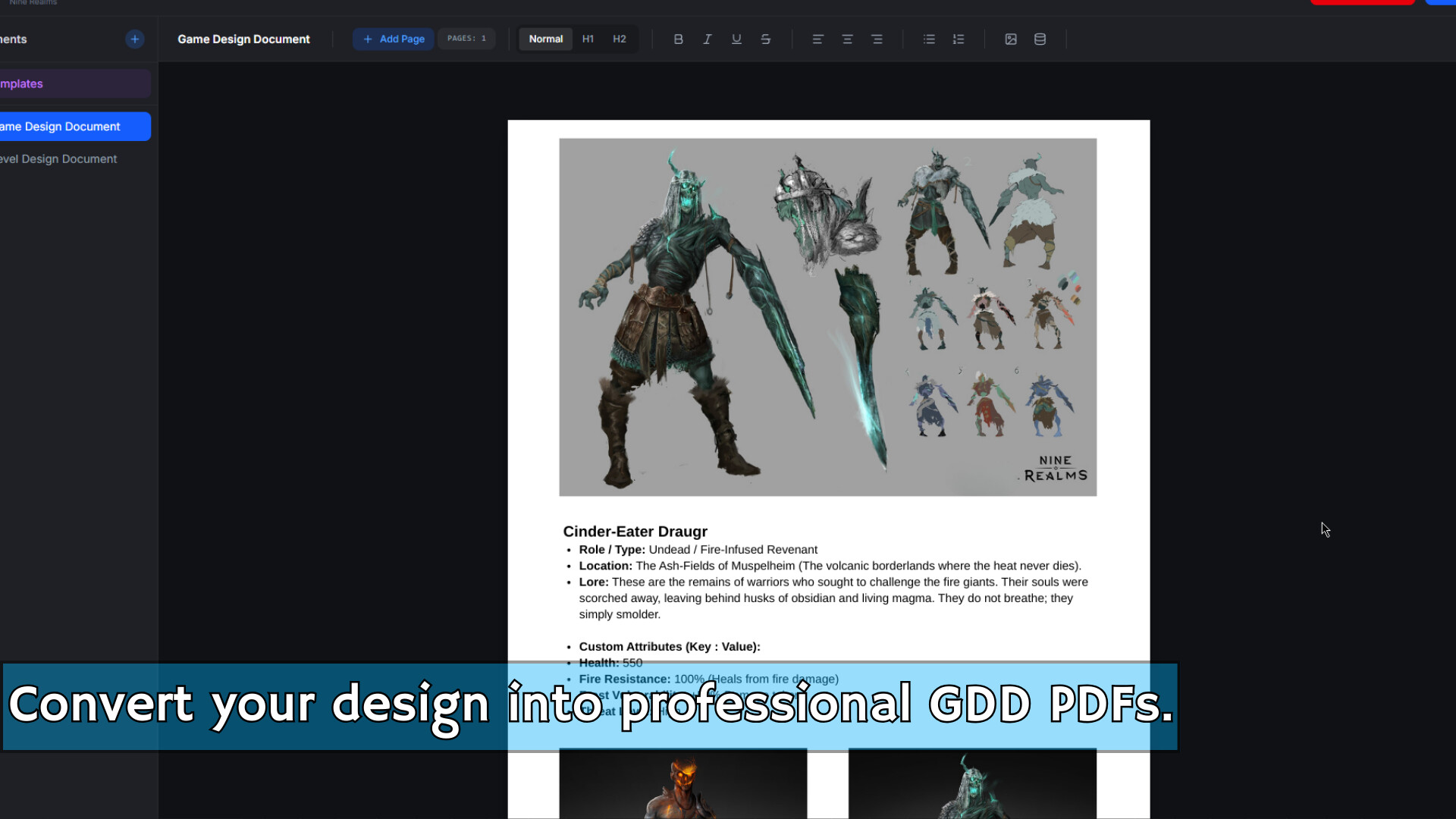Insert an image from the toolbar
This screenshot has height=819, width=1456.
coord(1011,39)
